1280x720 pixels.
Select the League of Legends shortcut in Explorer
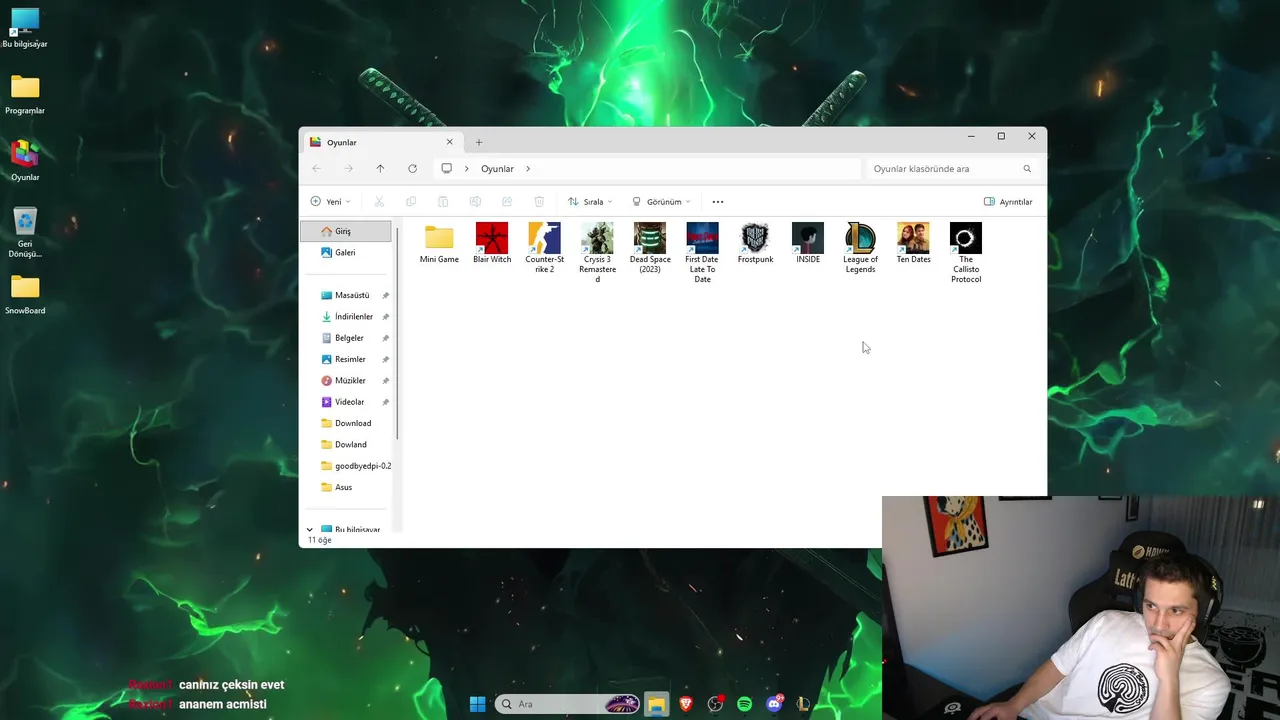[860, 248]
